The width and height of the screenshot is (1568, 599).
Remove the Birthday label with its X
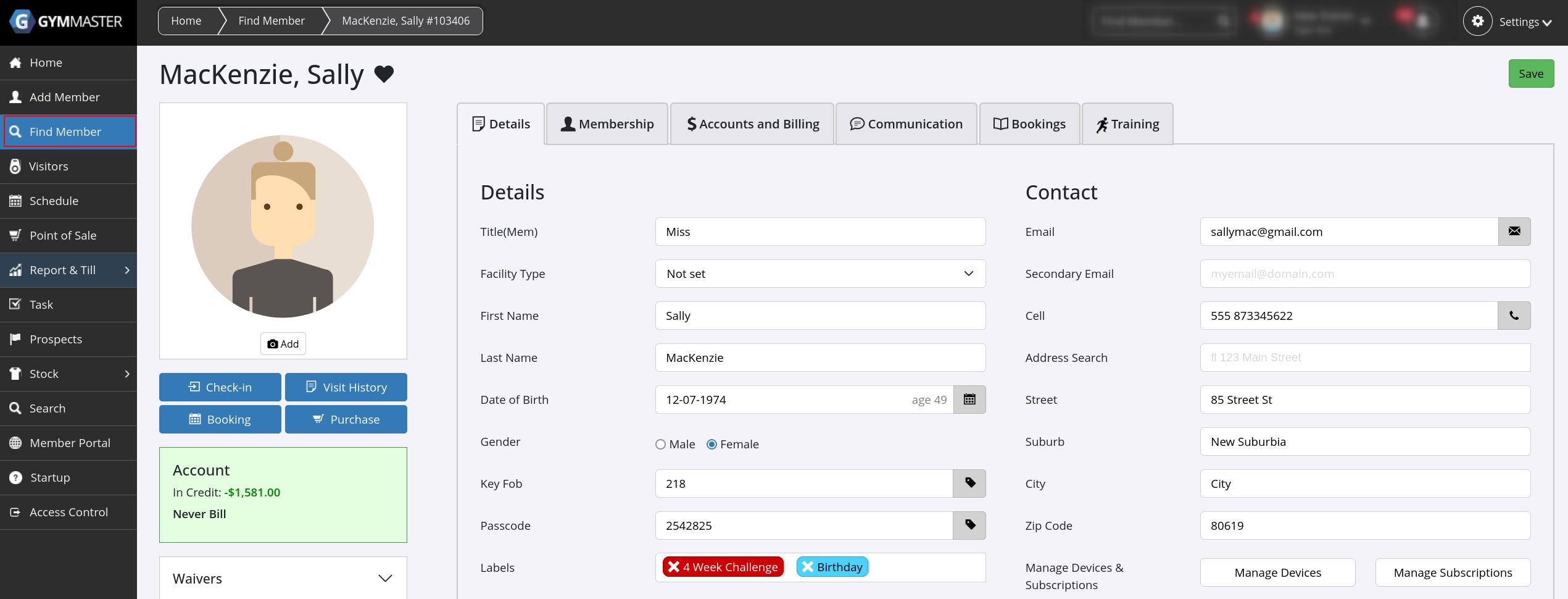pyautogui.click(x=808, y=567)
